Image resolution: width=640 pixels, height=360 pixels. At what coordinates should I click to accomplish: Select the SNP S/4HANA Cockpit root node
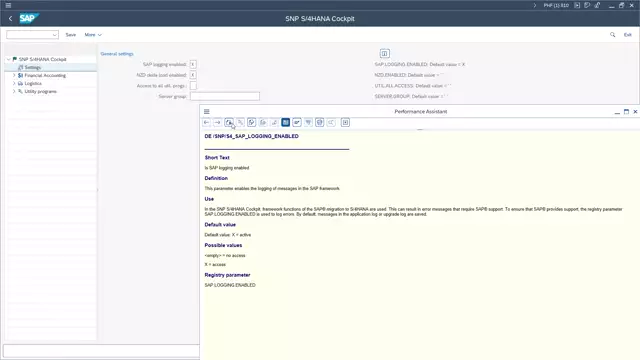pos(42,59)
